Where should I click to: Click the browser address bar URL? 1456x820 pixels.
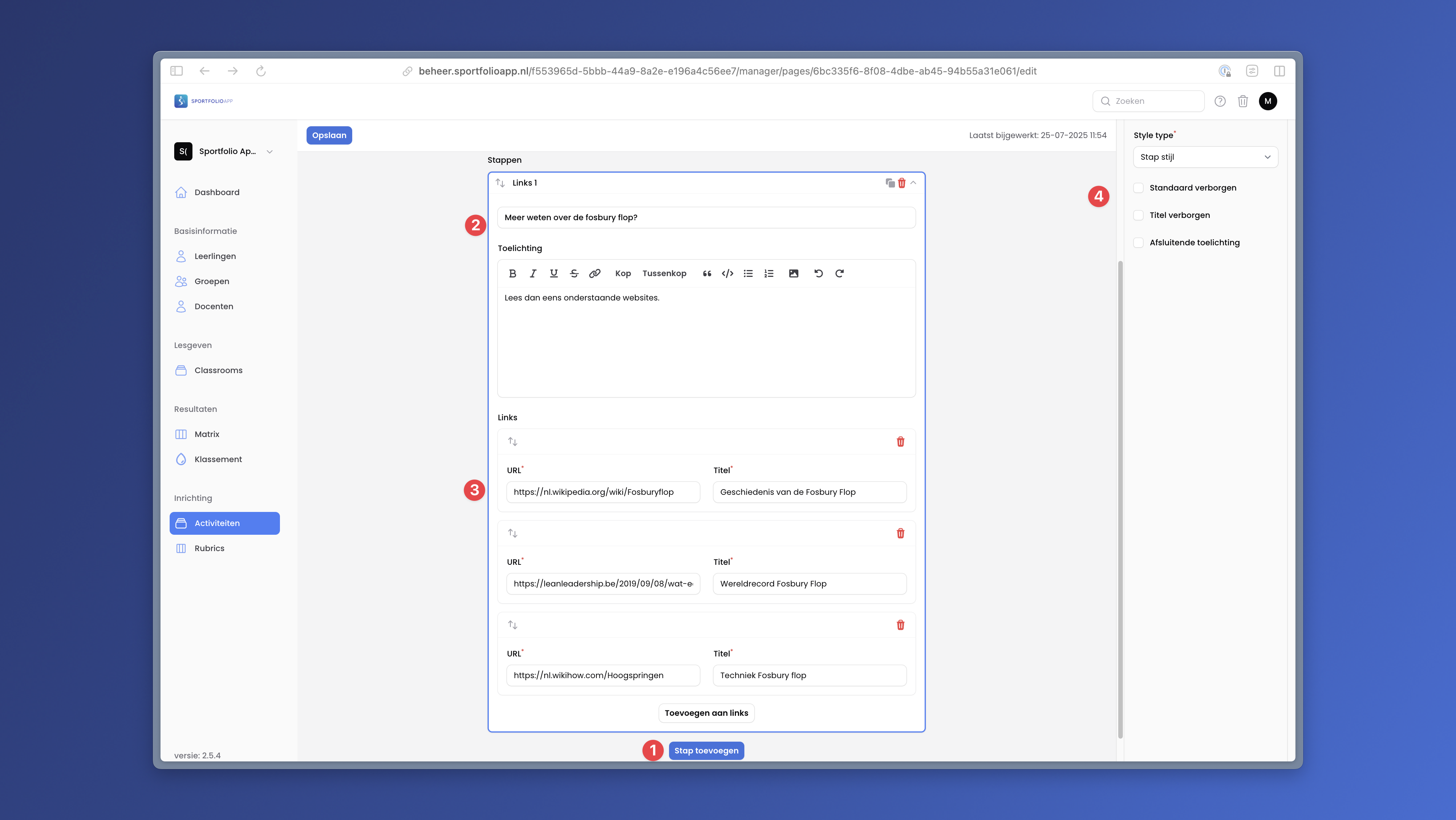coord(727,71)
